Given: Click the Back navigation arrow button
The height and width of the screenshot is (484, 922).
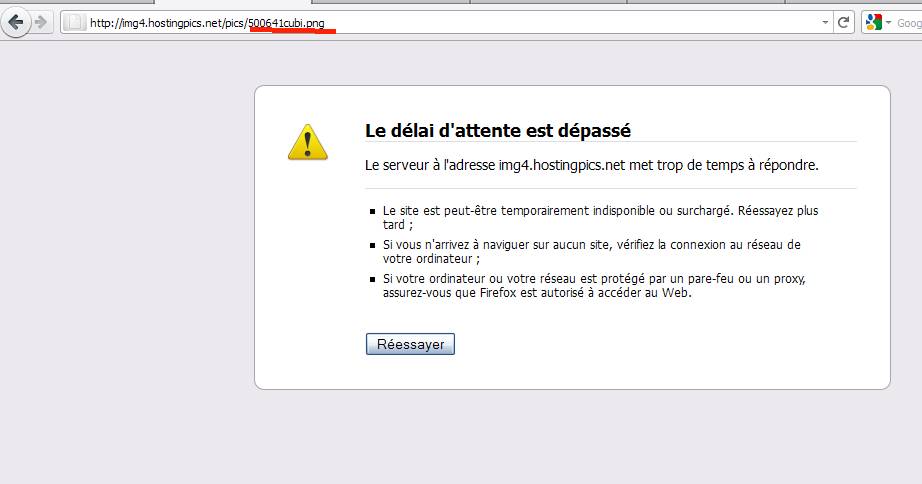Looking at the screenshot, I should [x=15, y=22].
